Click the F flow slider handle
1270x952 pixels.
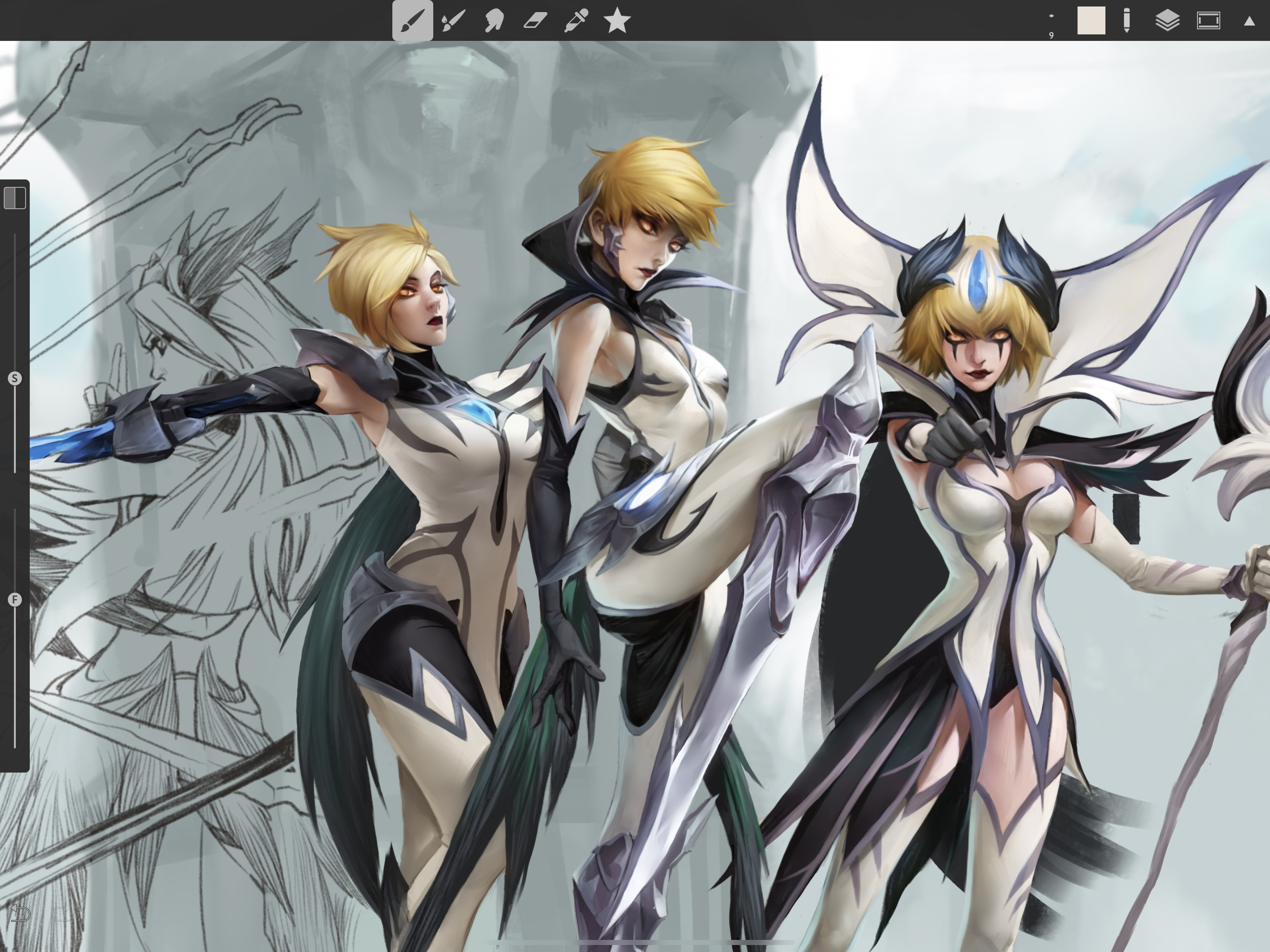(15, 600)
